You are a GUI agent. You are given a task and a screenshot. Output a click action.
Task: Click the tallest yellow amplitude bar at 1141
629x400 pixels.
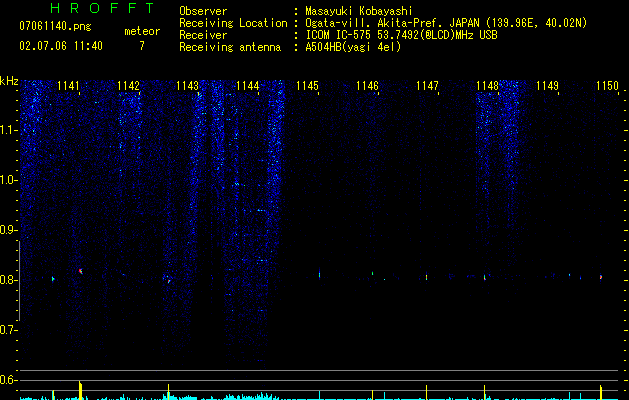pyautogui.click(x=80, y=390)
